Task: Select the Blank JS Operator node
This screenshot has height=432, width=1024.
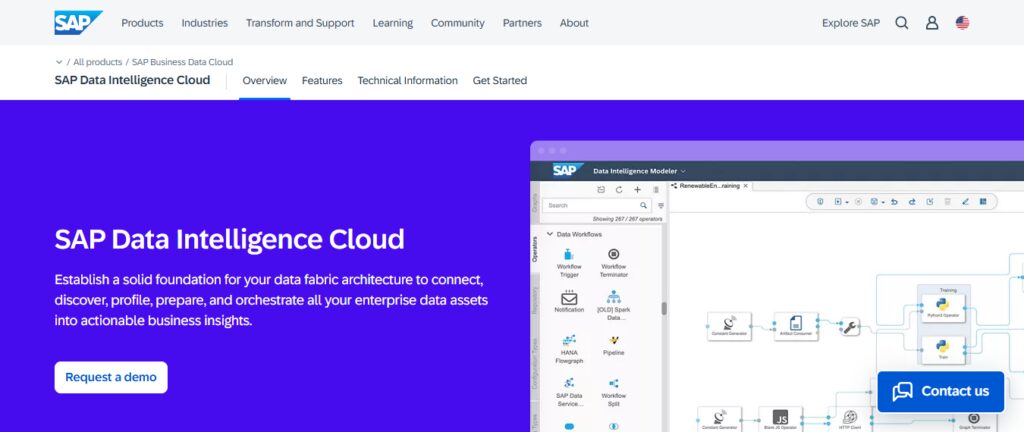Action: pos(780,419)
